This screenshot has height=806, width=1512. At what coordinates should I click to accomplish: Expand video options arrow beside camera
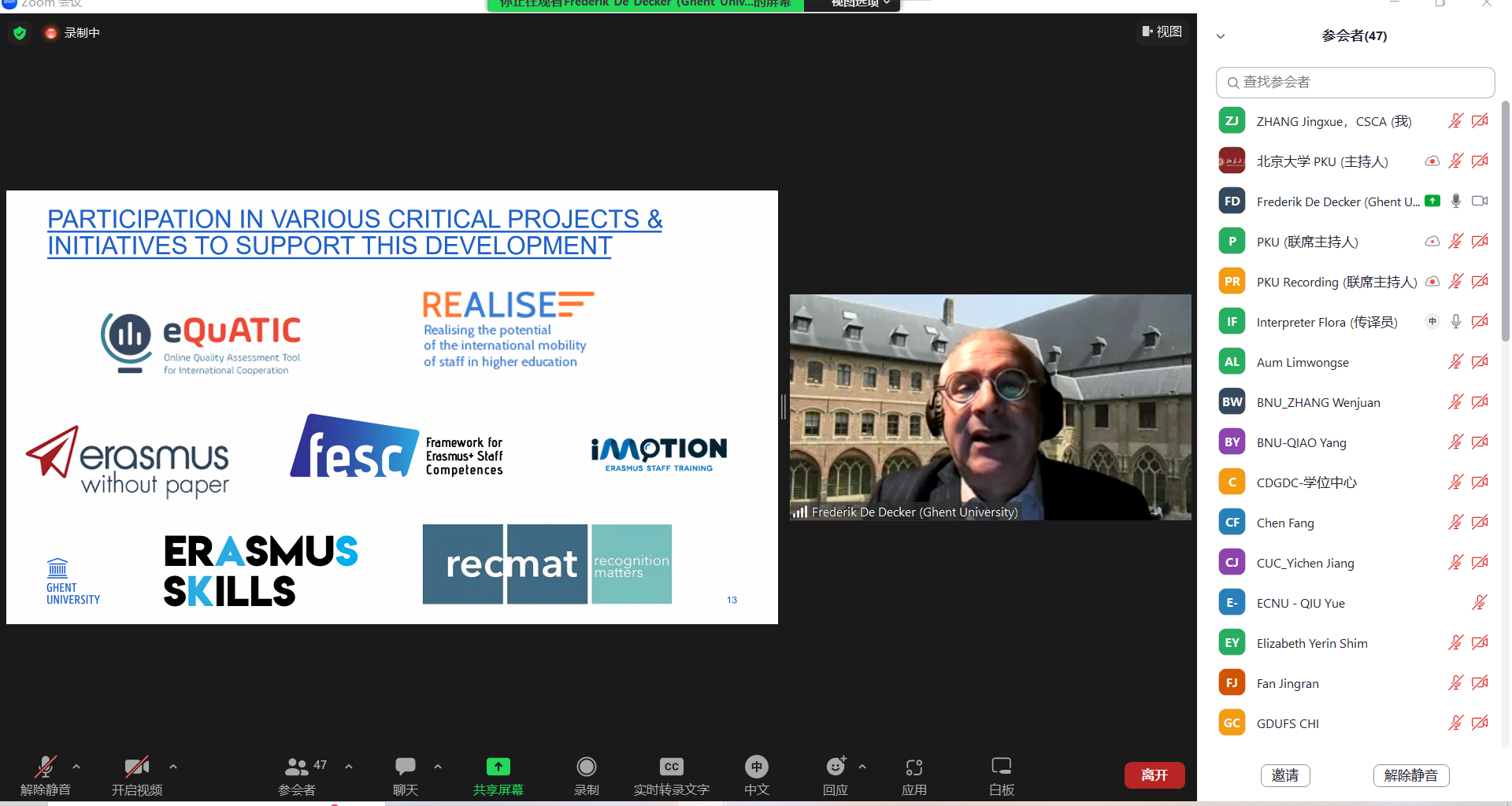coord(173,766)
